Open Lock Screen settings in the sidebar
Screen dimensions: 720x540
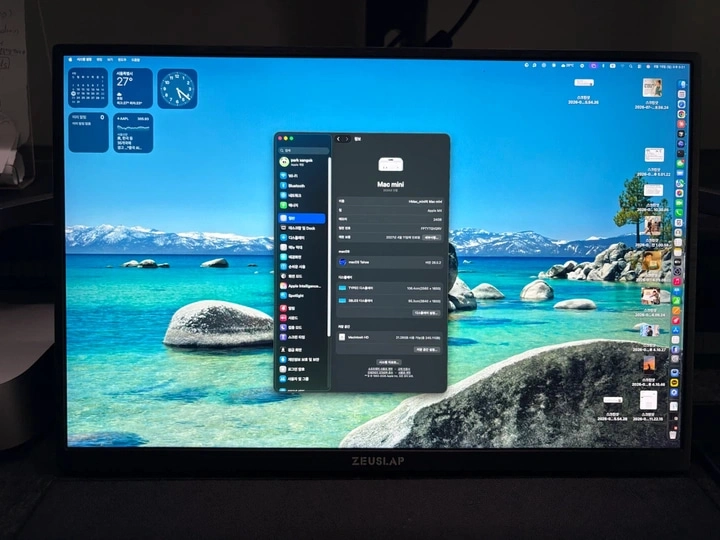pyautogui.click(x=302, y=350)
